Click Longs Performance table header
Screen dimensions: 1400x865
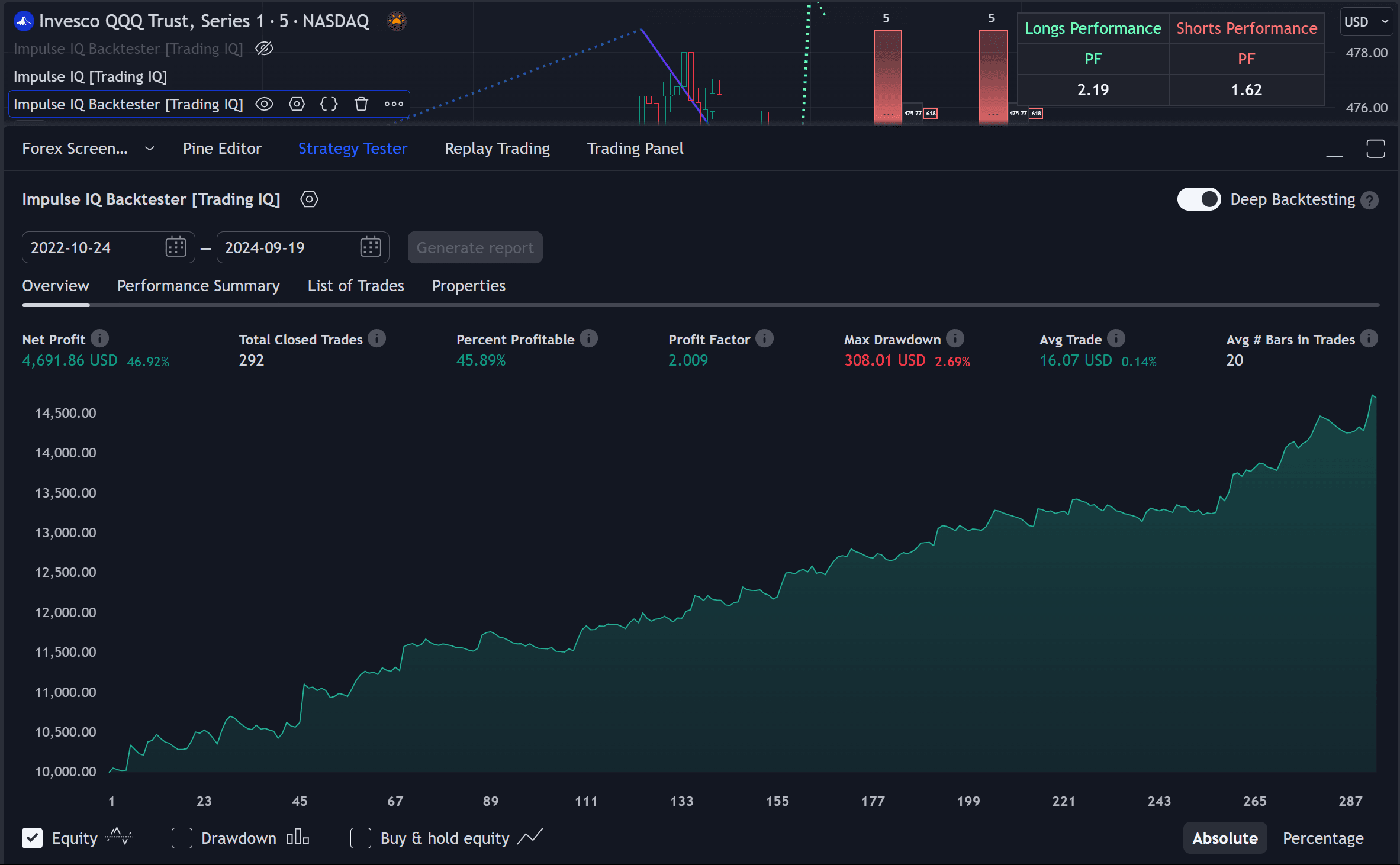click(x=1093, y=28)
